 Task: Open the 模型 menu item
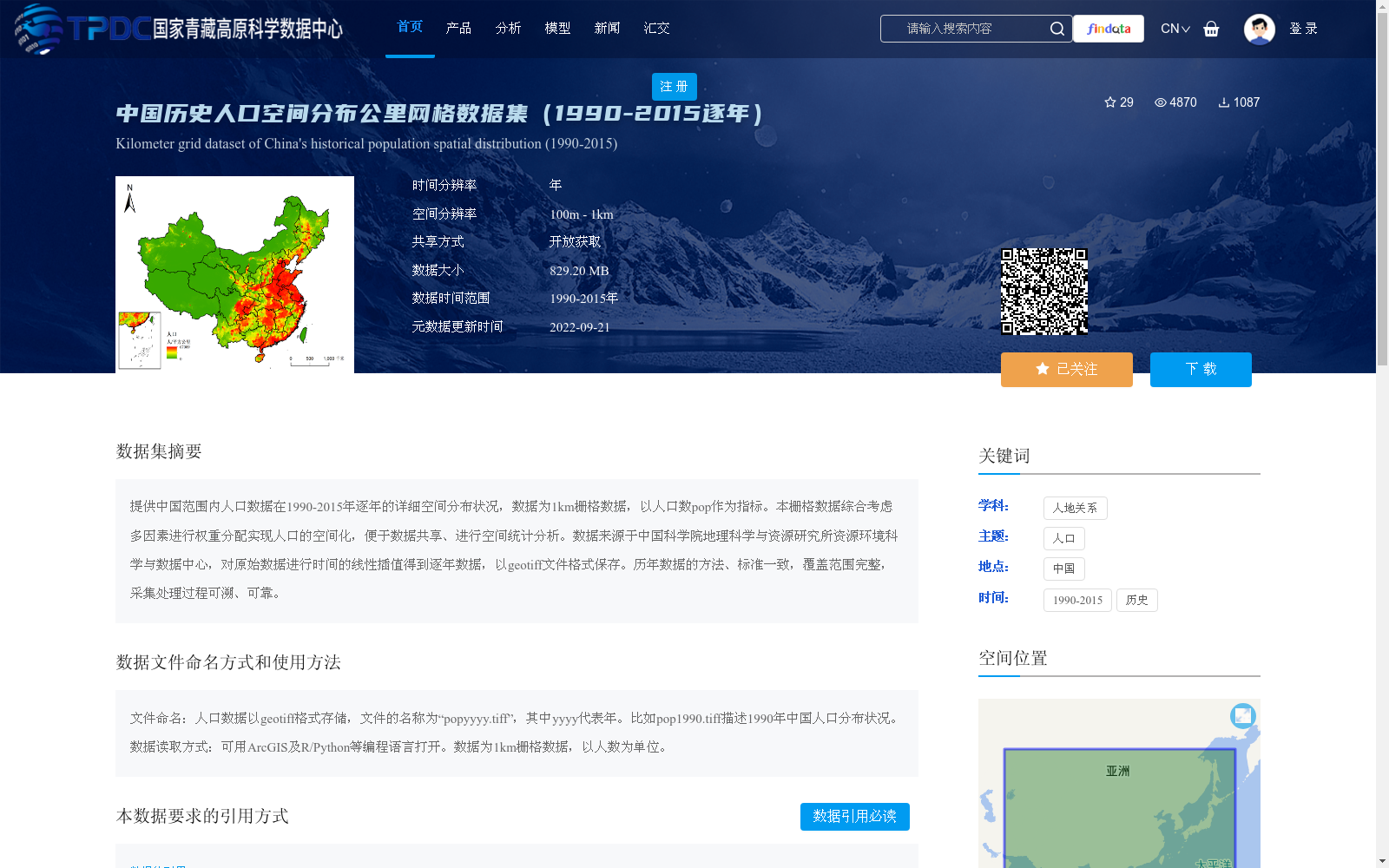click(557, 28)
